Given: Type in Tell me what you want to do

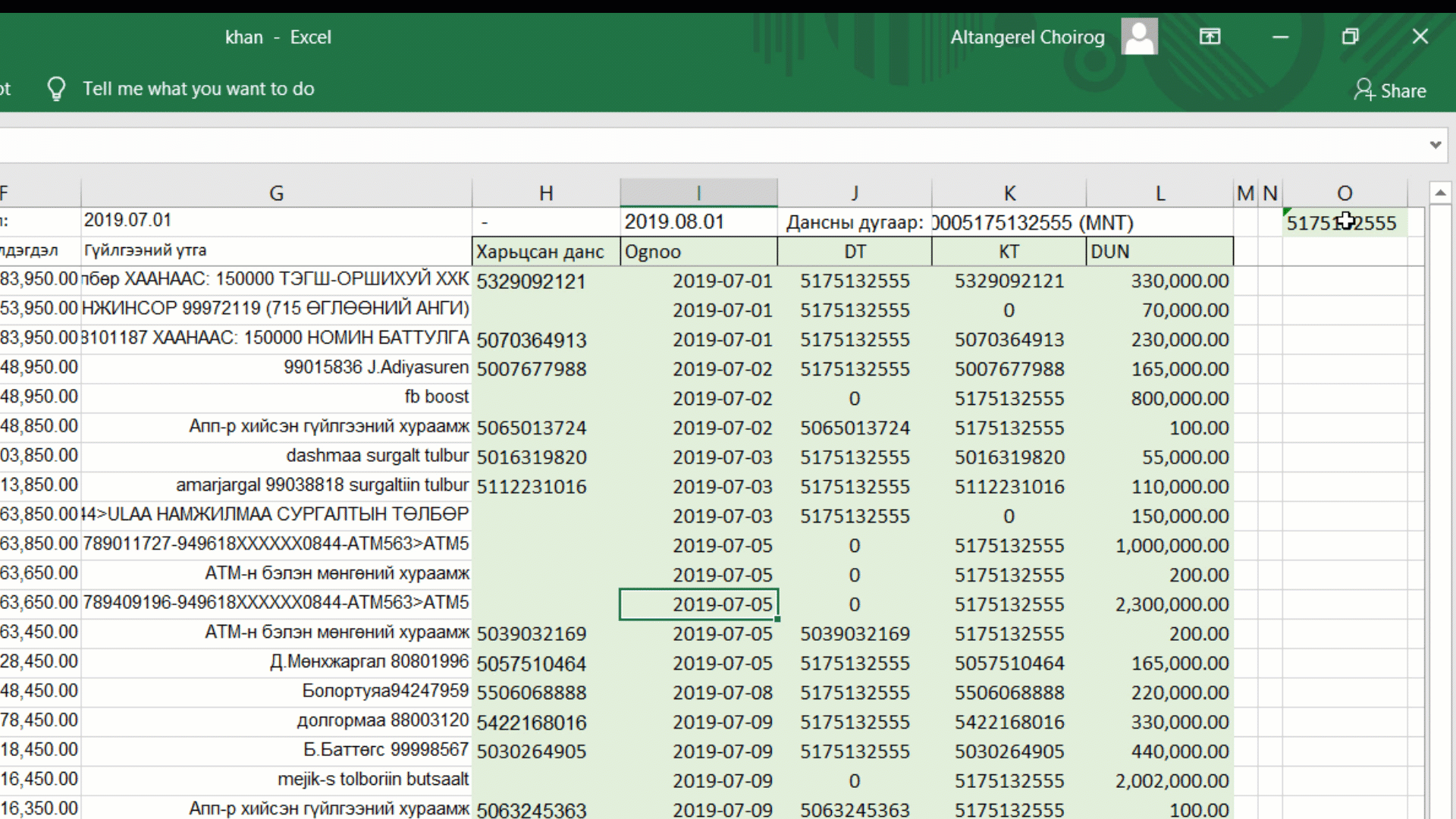Looking at the screenshot, I should pos(198,89).
